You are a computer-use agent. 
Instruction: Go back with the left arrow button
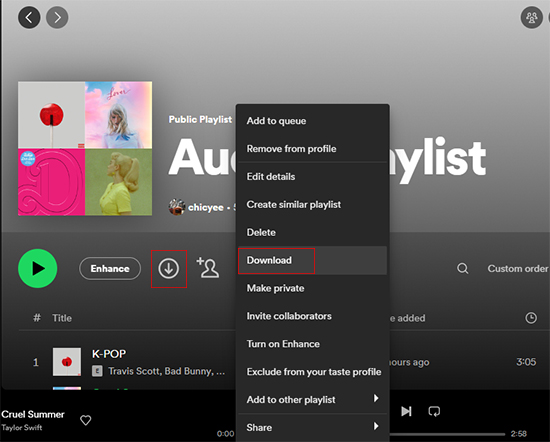pyautogui.click(x=29, y=17)
